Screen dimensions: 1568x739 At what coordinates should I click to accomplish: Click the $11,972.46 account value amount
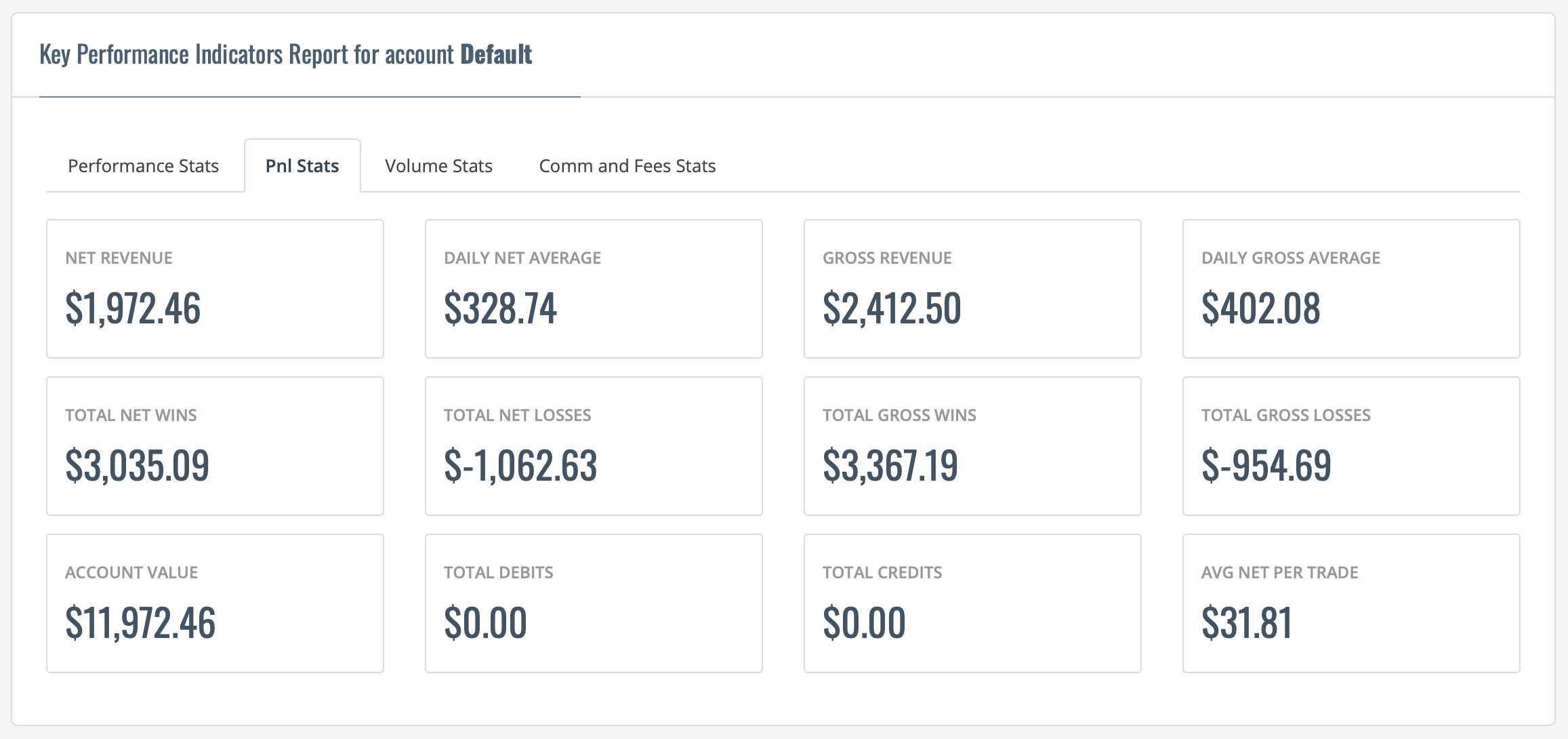pos(140,623)
